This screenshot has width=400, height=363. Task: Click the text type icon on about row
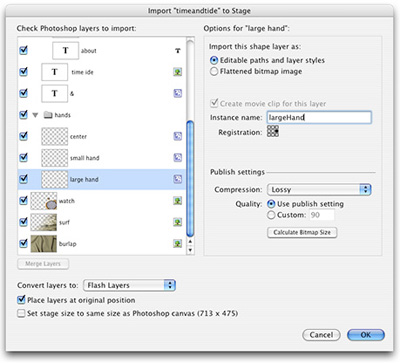(x=178, y=51)
